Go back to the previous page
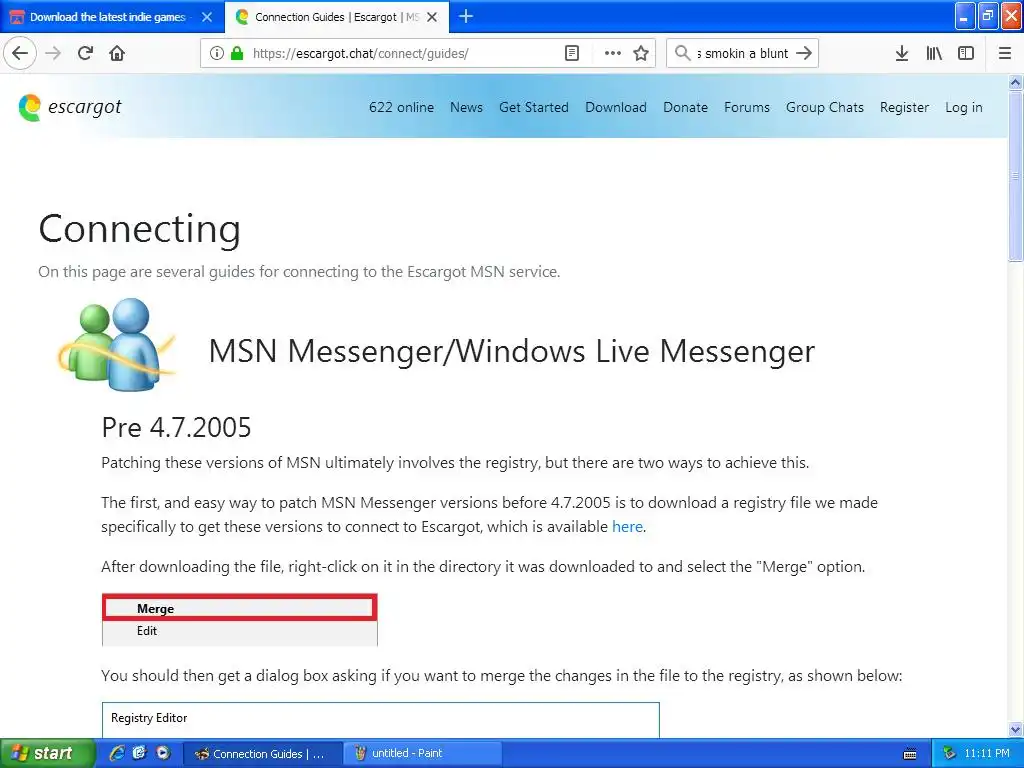Viewport: 1024px width, 768px height. click(20, 53)
